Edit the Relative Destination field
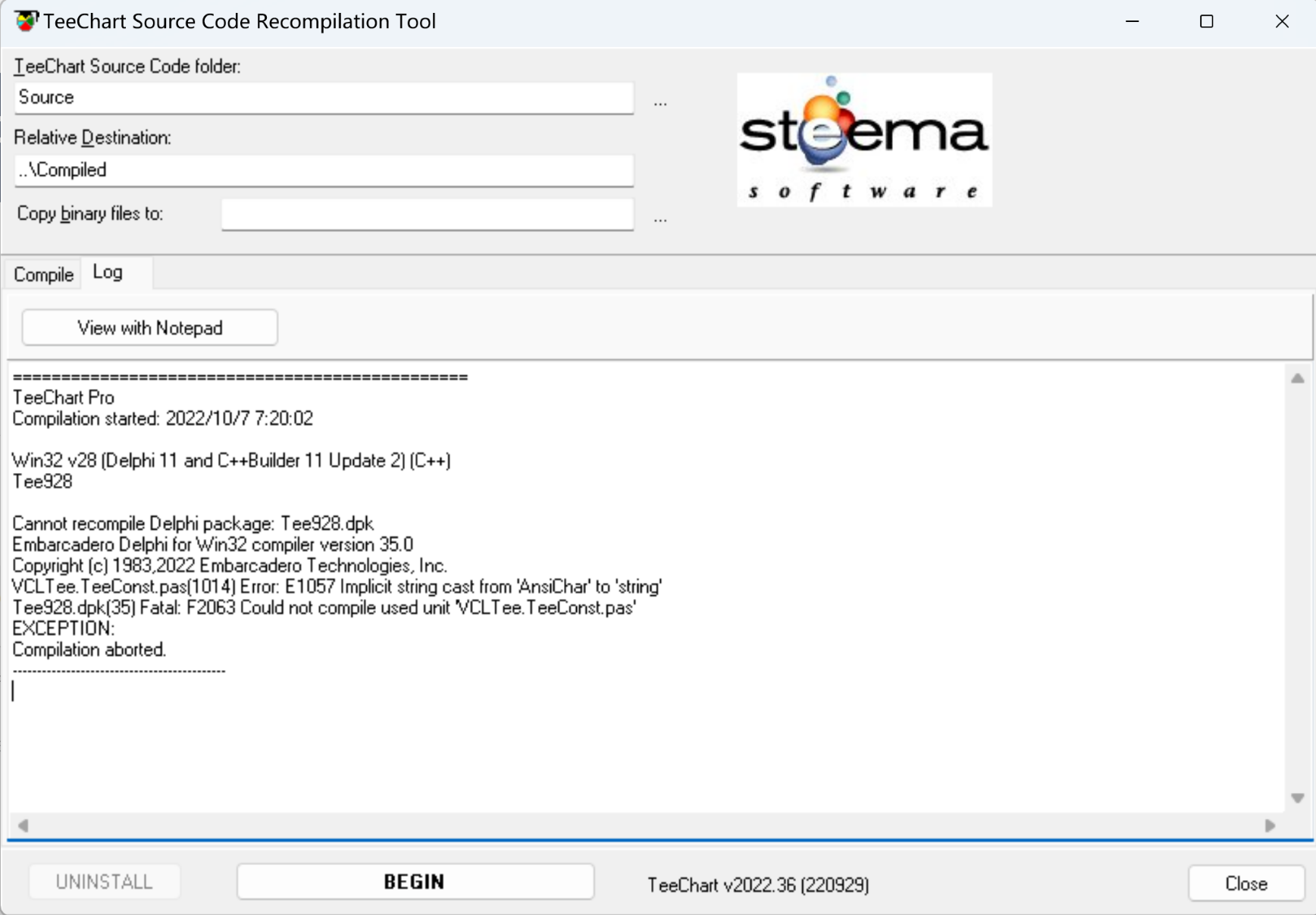 click(x=324, y=171)
